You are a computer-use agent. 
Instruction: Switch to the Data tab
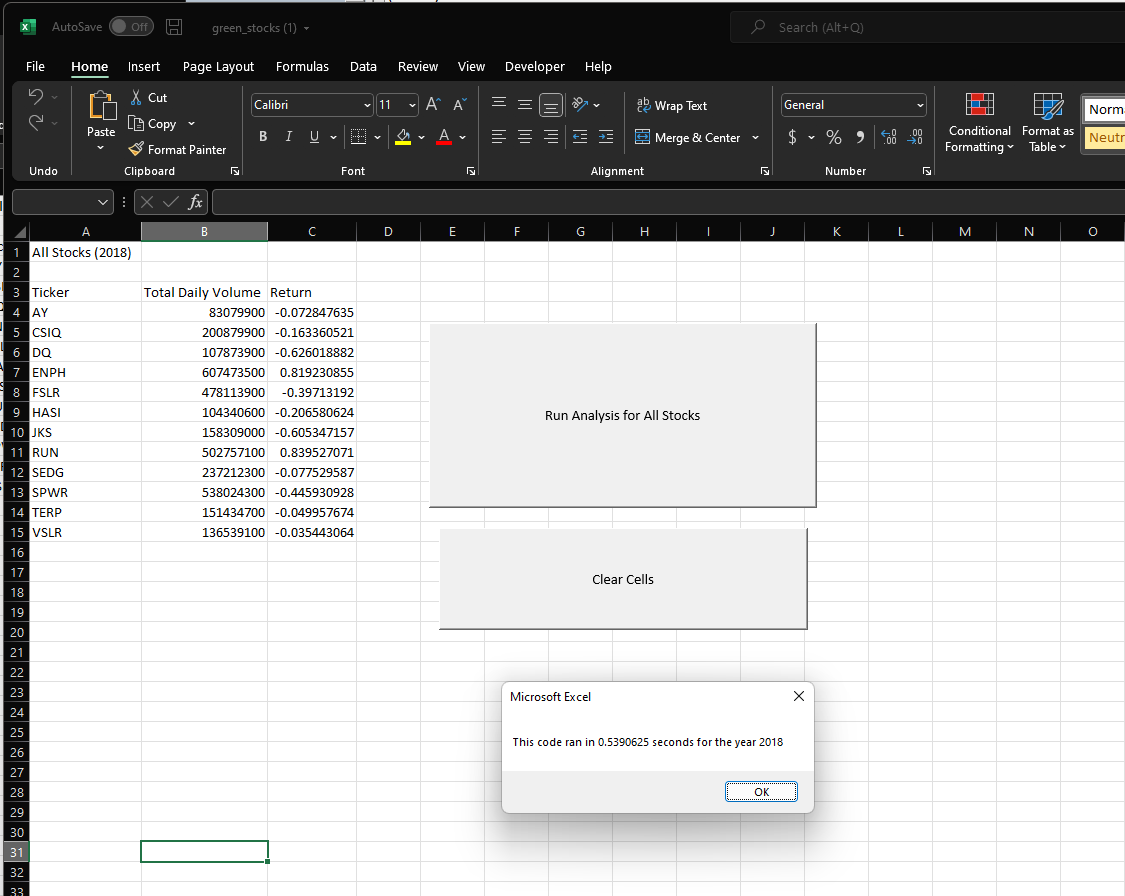click(x=363, y=66)
